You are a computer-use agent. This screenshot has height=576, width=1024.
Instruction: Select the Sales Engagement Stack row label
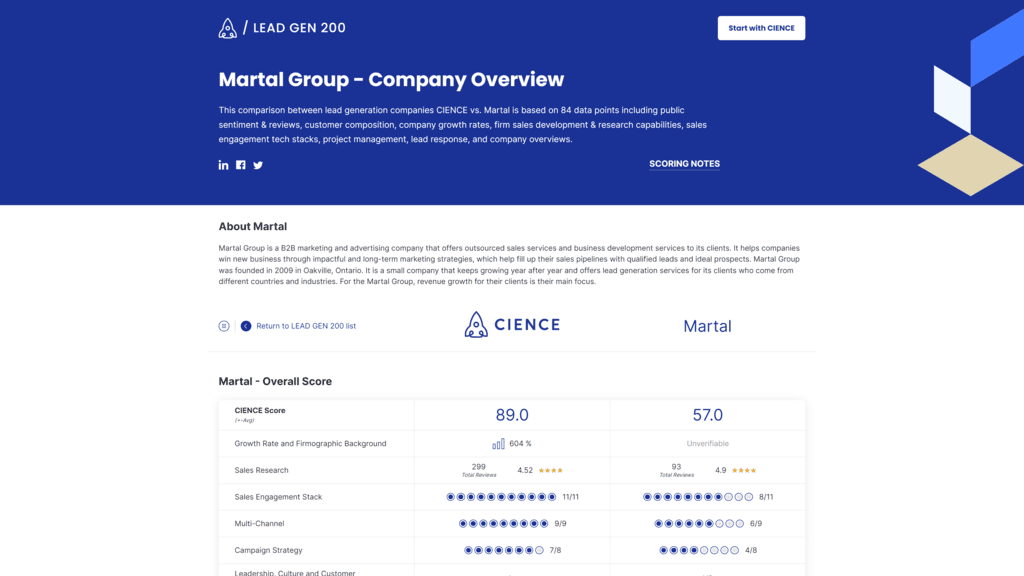tap(278, 497)
